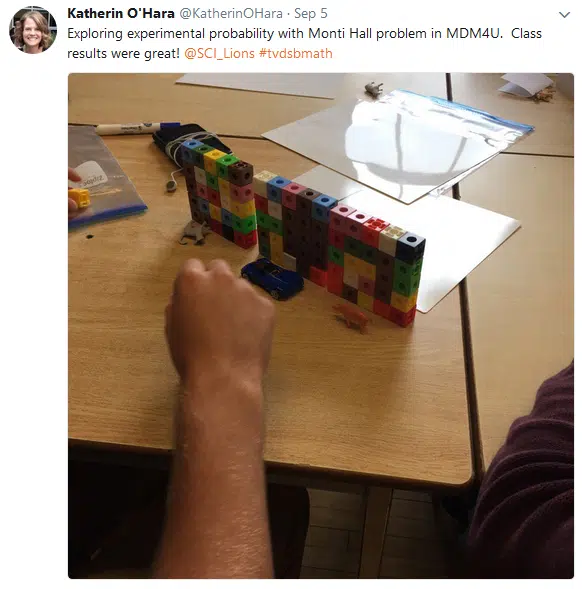
Task: Click small grey animal figure above zip bag
Action: [x=374, y=89]
